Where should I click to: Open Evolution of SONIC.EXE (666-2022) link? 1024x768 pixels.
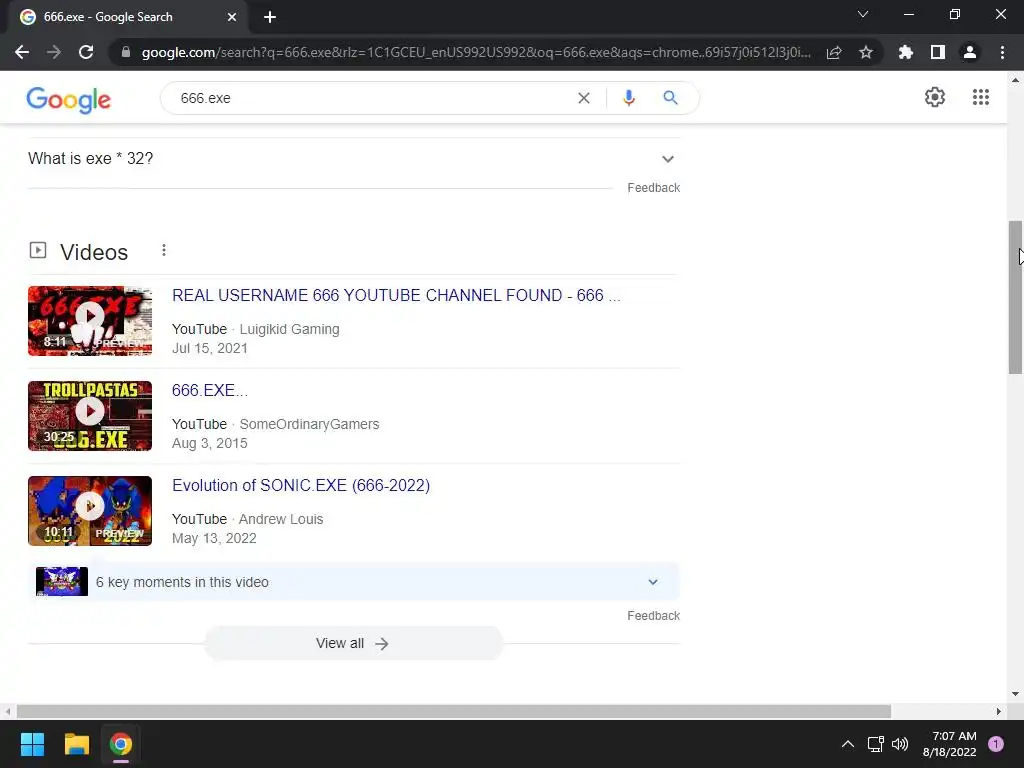(301, 485)
